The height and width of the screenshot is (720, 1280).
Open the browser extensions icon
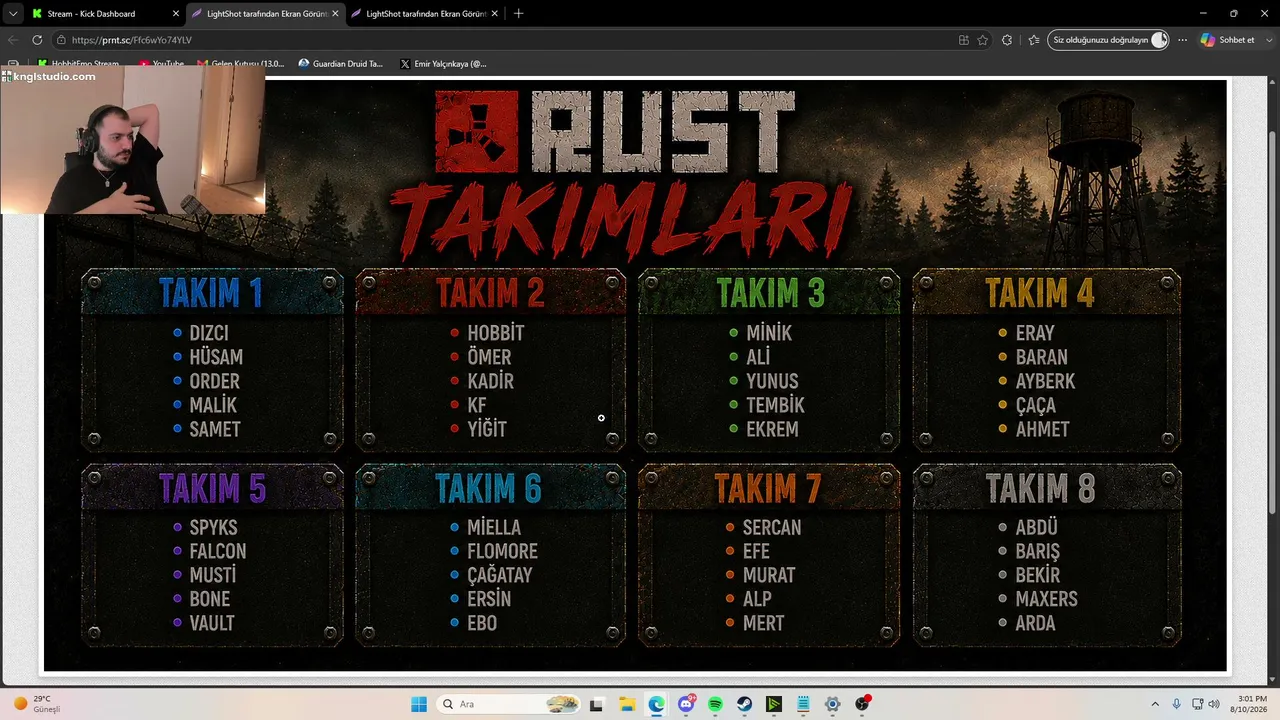tap(1007, 40)
